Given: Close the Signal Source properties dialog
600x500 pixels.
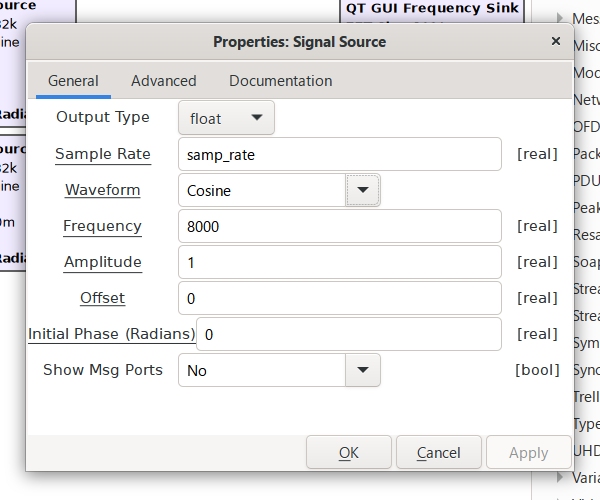Looking at the screenshot, I should click(556, 41).
